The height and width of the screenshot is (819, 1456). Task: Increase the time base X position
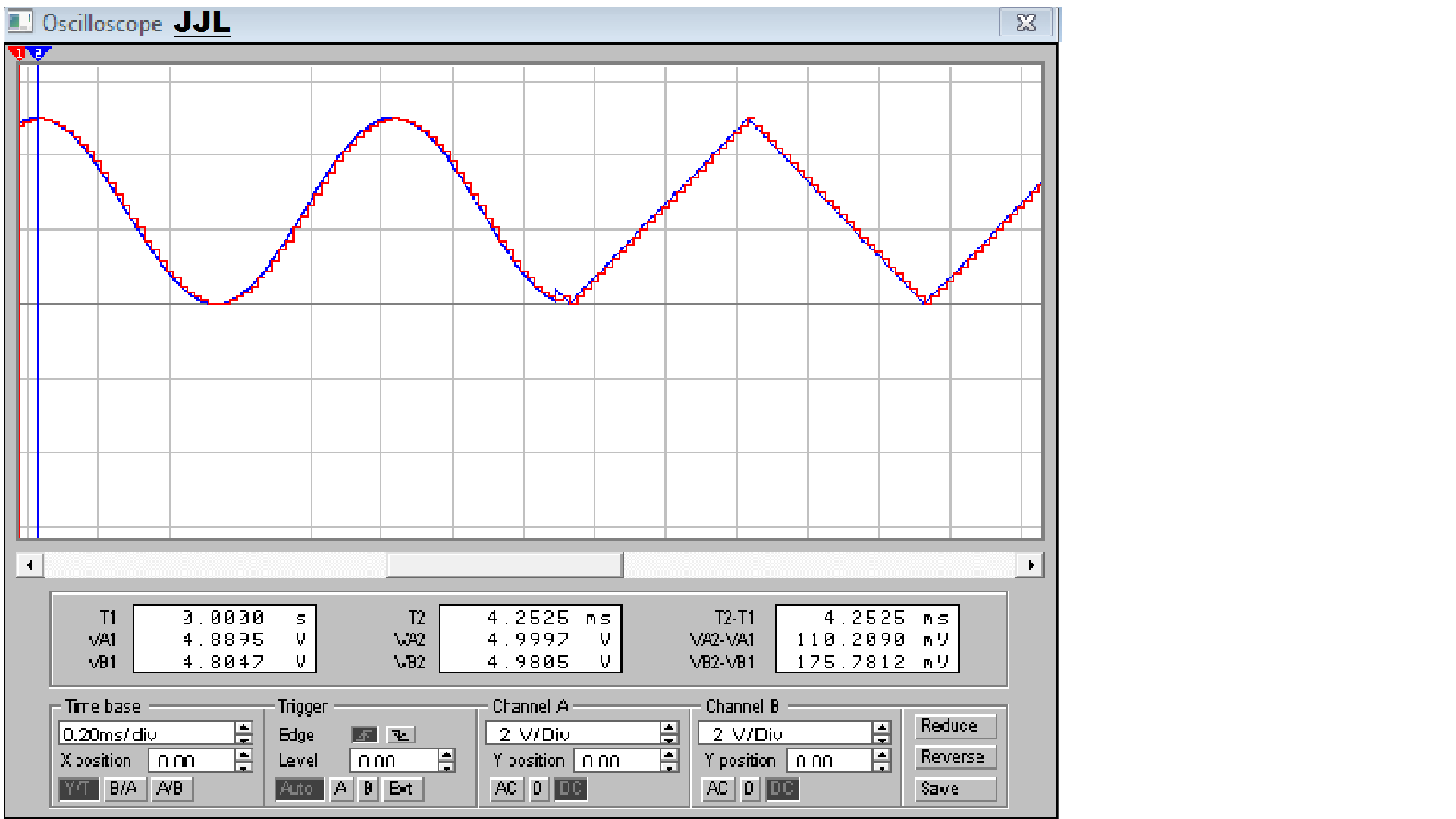244,755
